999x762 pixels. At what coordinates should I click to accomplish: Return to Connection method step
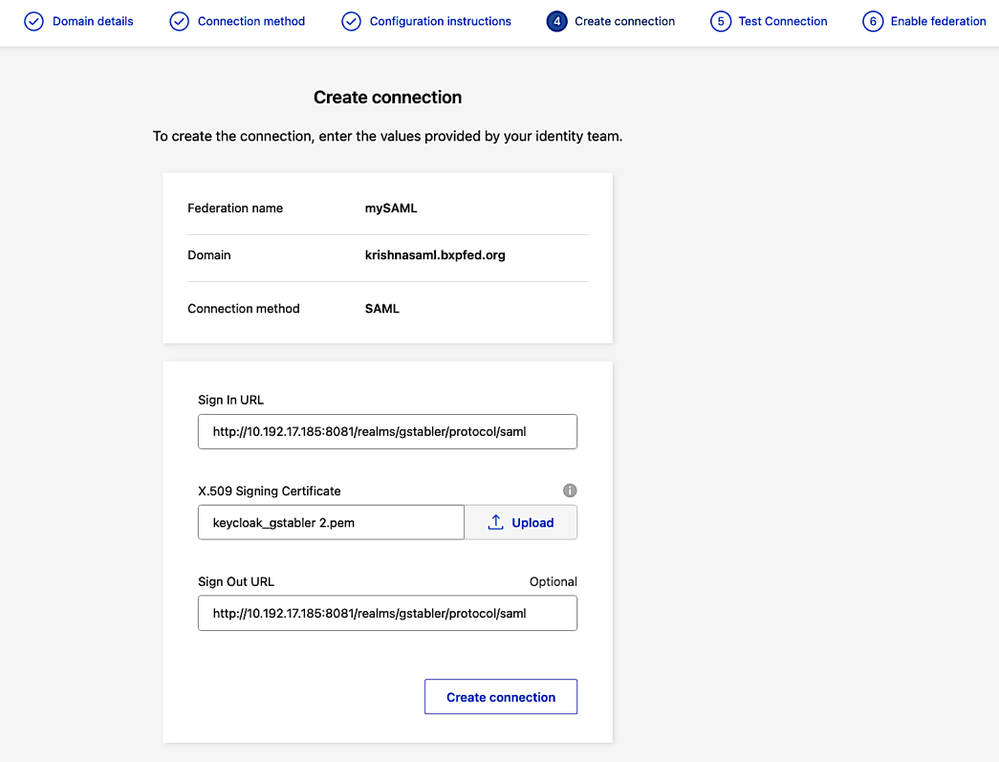[x=251, y=21]
